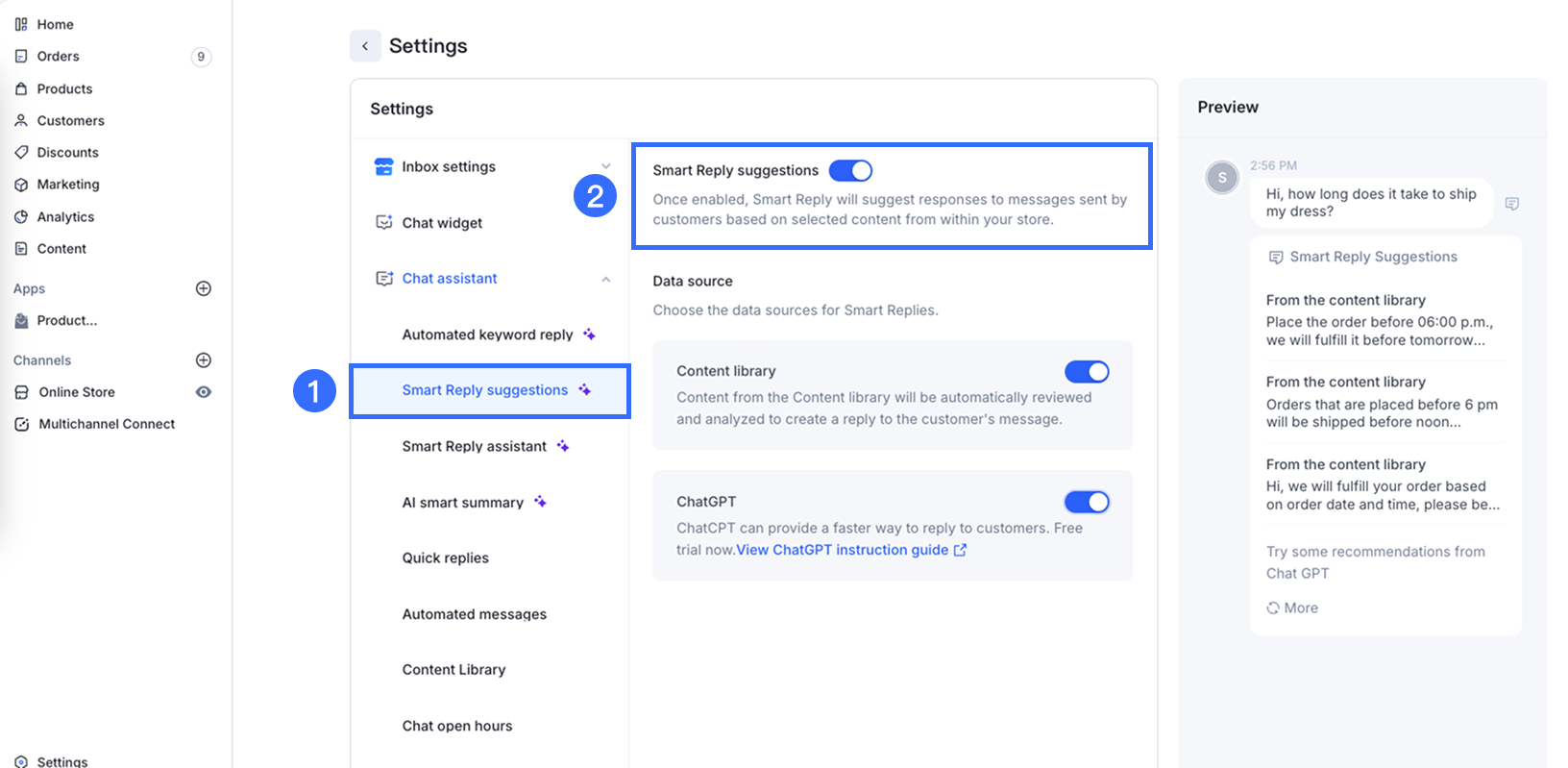Disable the Smart Reply suggestions toggle

pyautogui.click(x=850, y=171)
